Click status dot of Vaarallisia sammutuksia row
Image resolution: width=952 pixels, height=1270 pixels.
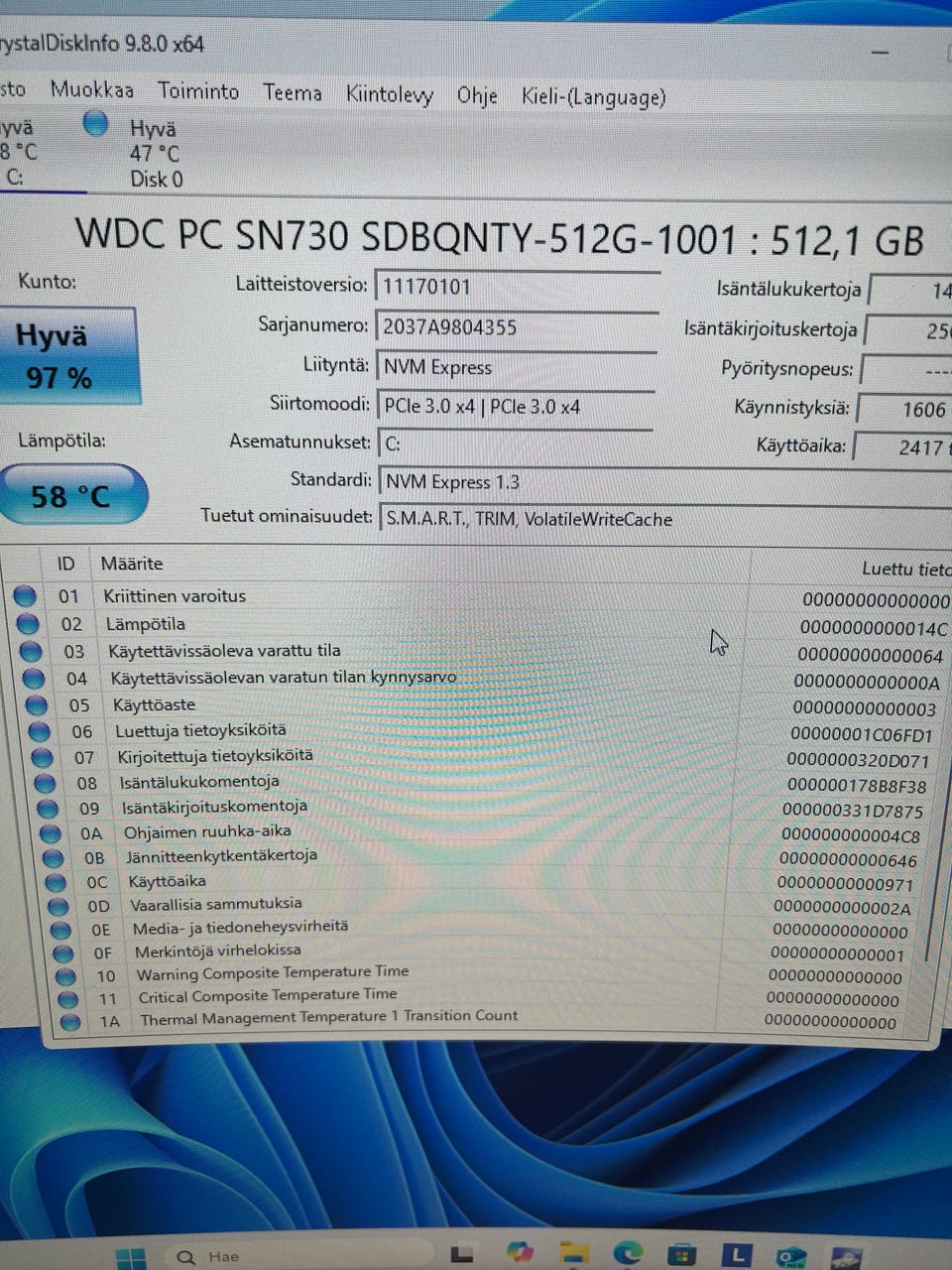[59, 906]
